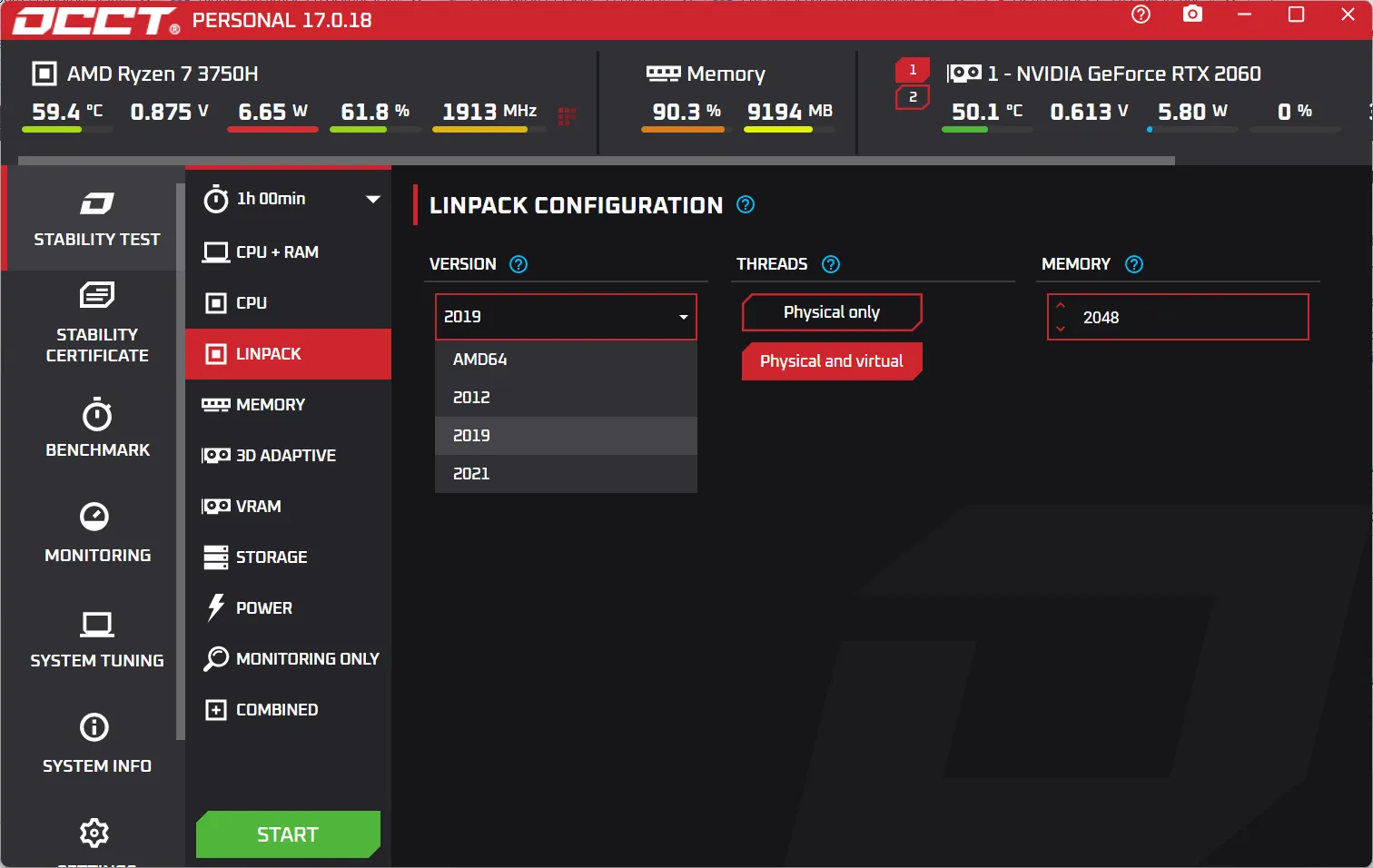Viewport: 1373px width, 868px height.
Task: Select the MEMORY test
Action: [288, 405]
